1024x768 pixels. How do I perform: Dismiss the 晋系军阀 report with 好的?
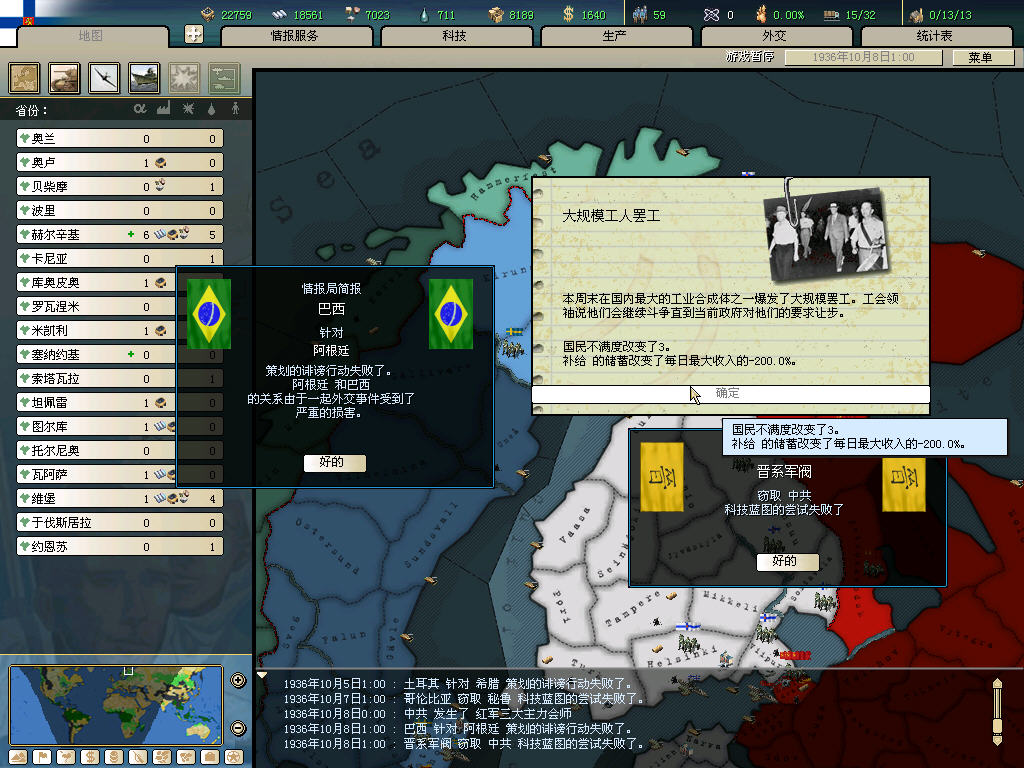(x=787, y=561)
